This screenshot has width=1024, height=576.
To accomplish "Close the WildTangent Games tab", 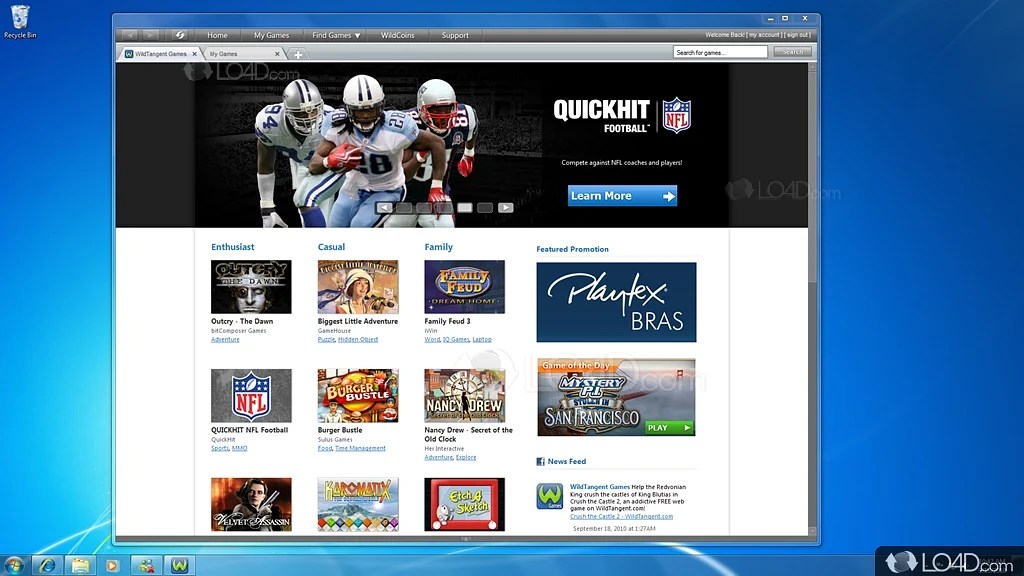I will pyautogui.click(x=194, y=54).
